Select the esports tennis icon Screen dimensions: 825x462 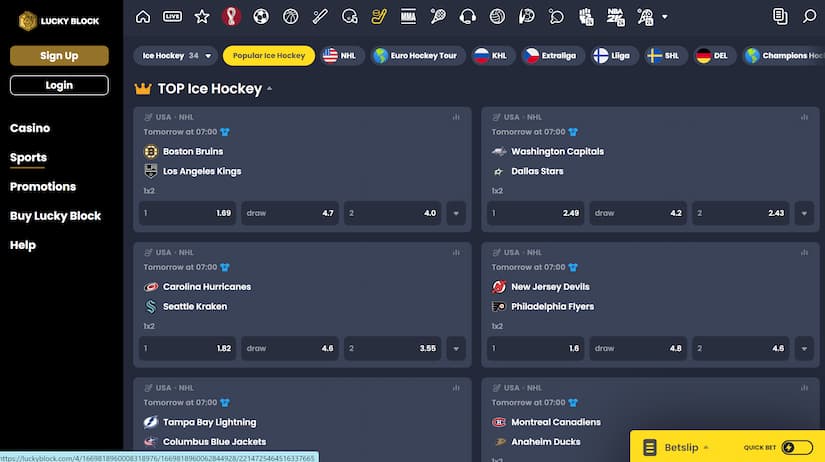point(645,17)
